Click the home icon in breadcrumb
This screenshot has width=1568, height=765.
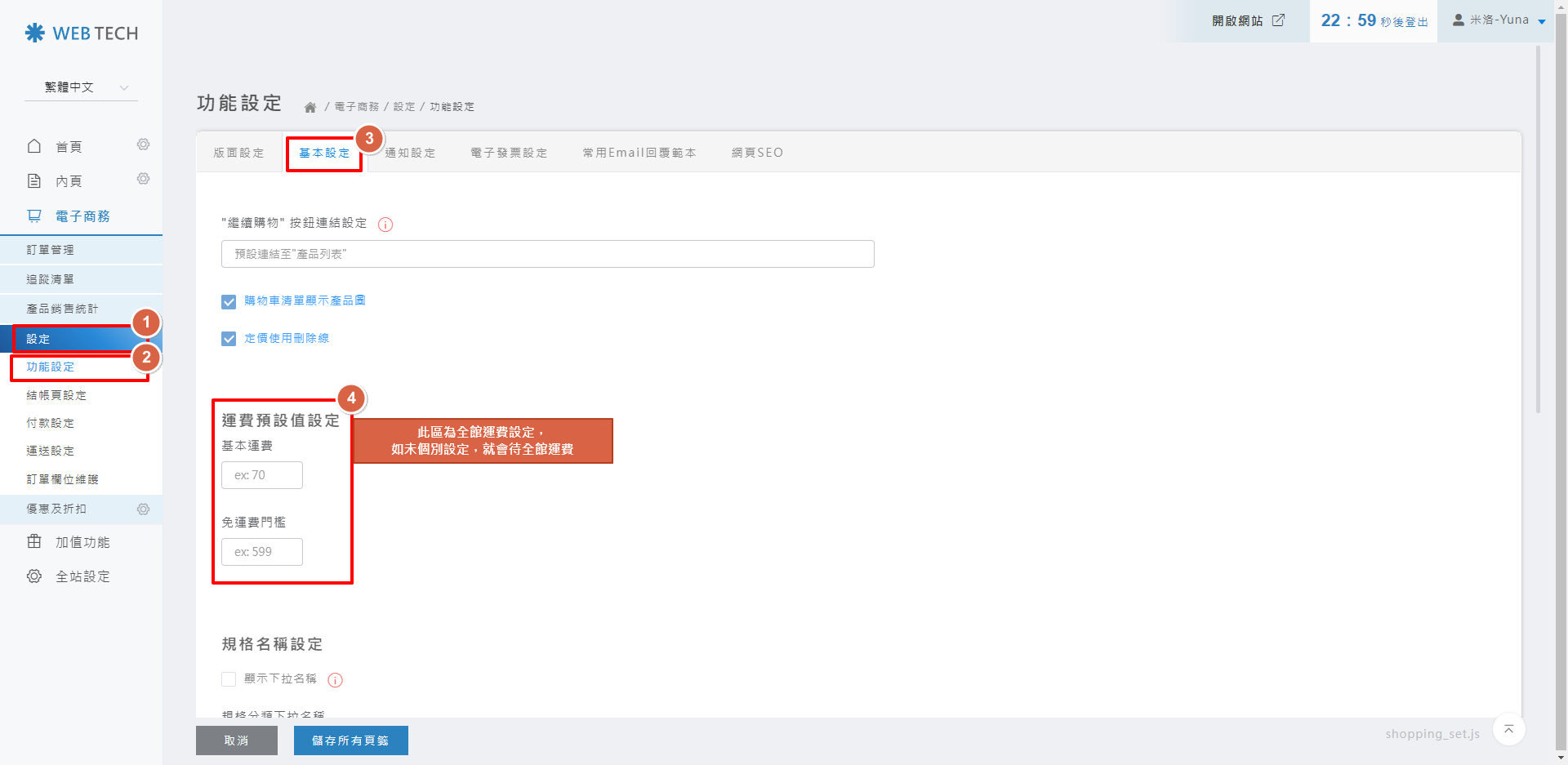310,107
